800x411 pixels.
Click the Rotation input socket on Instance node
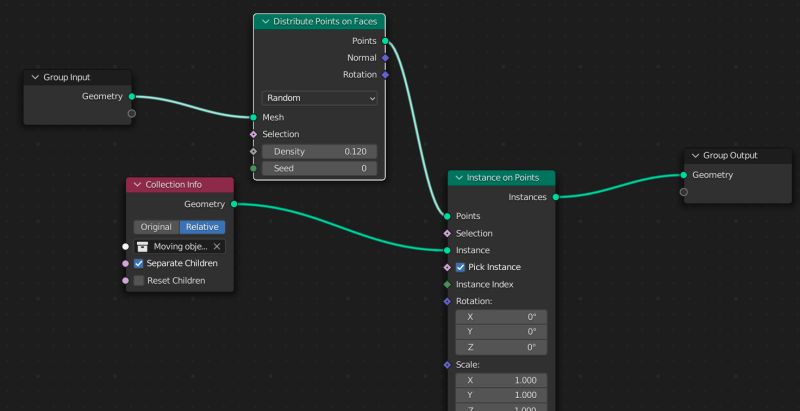click(x=447, y=301)
